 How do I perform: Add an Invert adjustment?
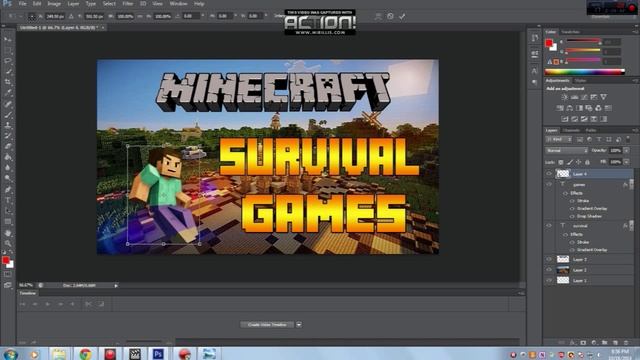point(565,119)
